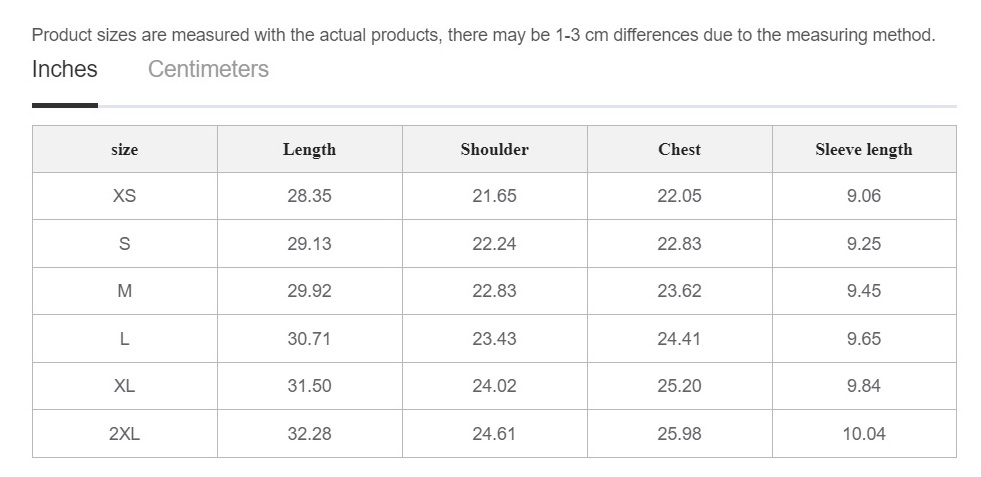Switch to the Centimeters tab
The height and width of the screenshot is (477, 981).
coord(208,69)
